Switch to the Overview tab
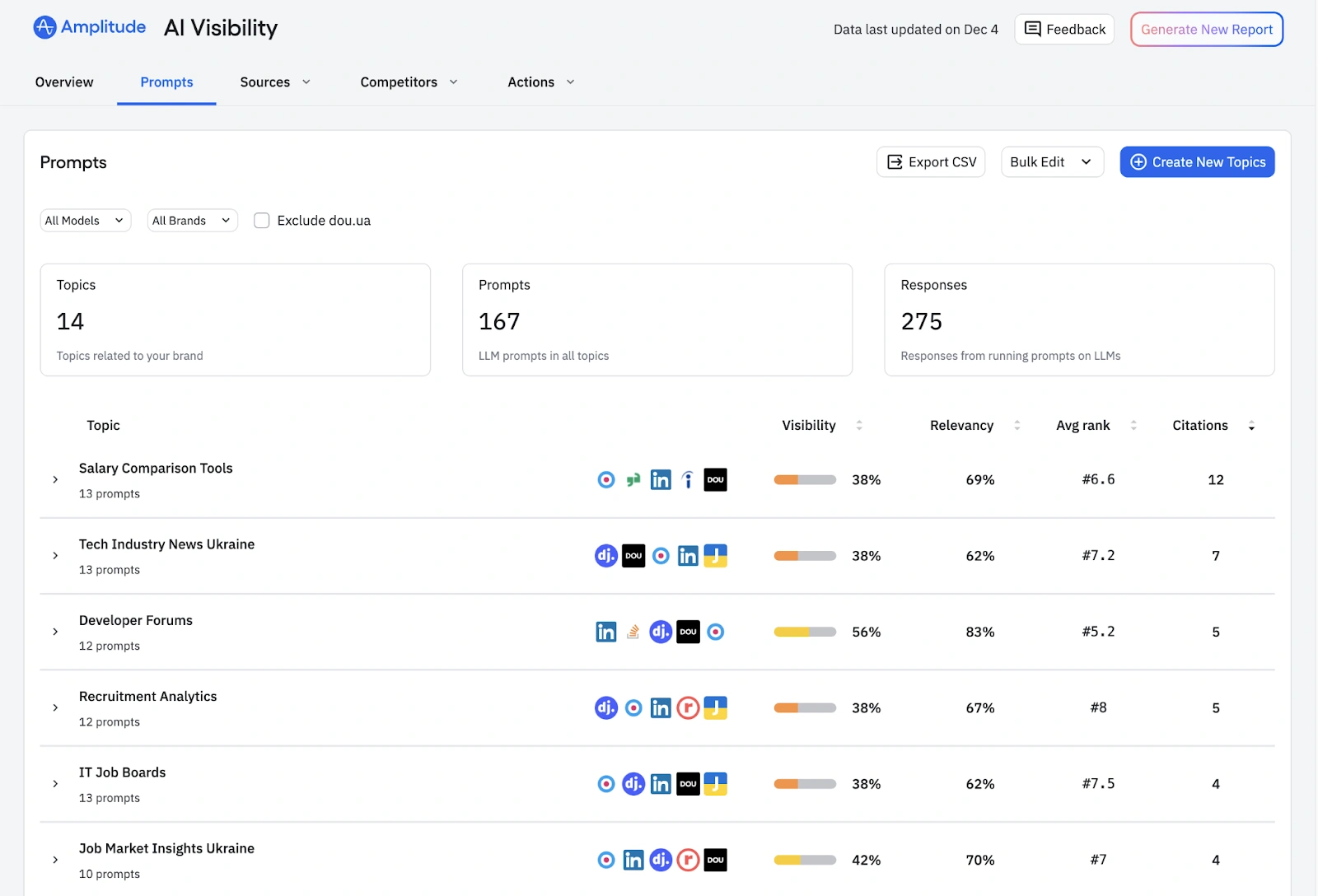1318x896 pixels. (64, 82)
